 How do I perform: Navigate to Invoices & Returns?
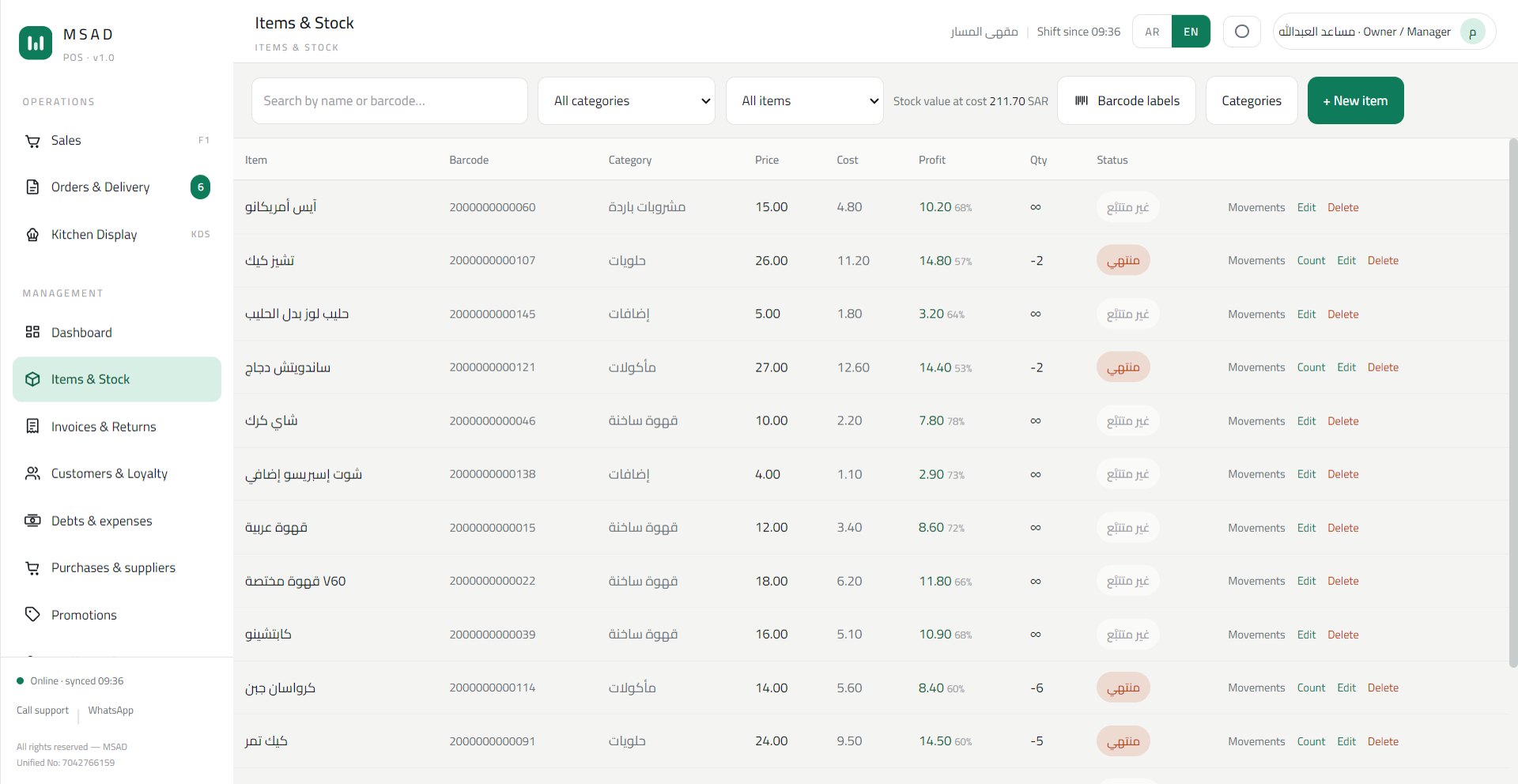point(117,427)
